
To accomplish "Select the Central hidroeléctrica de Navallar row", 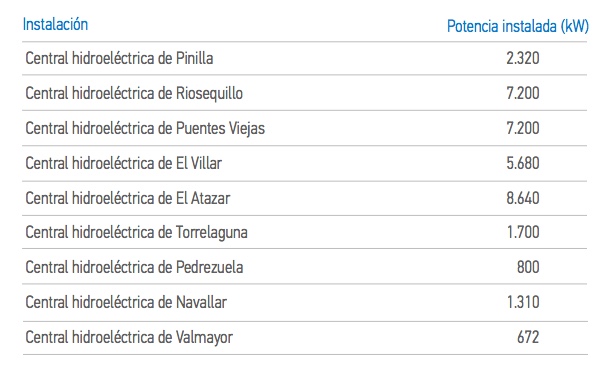I will click(x=305, y=302).
